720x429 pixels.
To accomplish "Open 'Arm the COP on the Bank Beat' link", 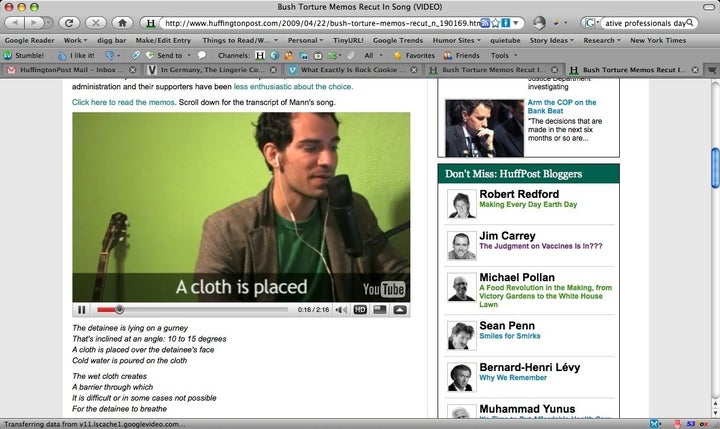I will 562,107.
